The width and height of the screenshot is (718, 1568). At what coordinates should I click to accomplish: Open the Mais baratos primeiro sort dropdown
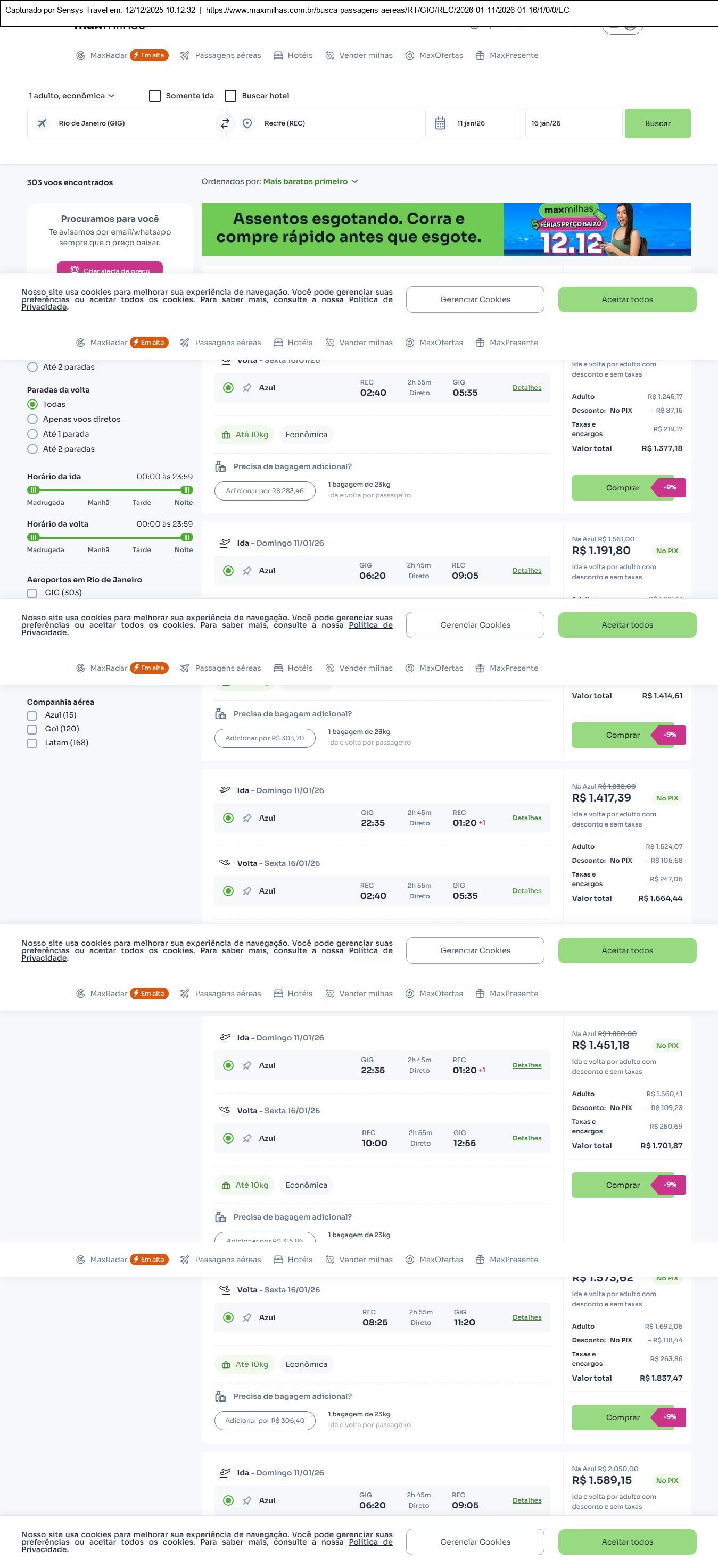[x=311, y=181]
